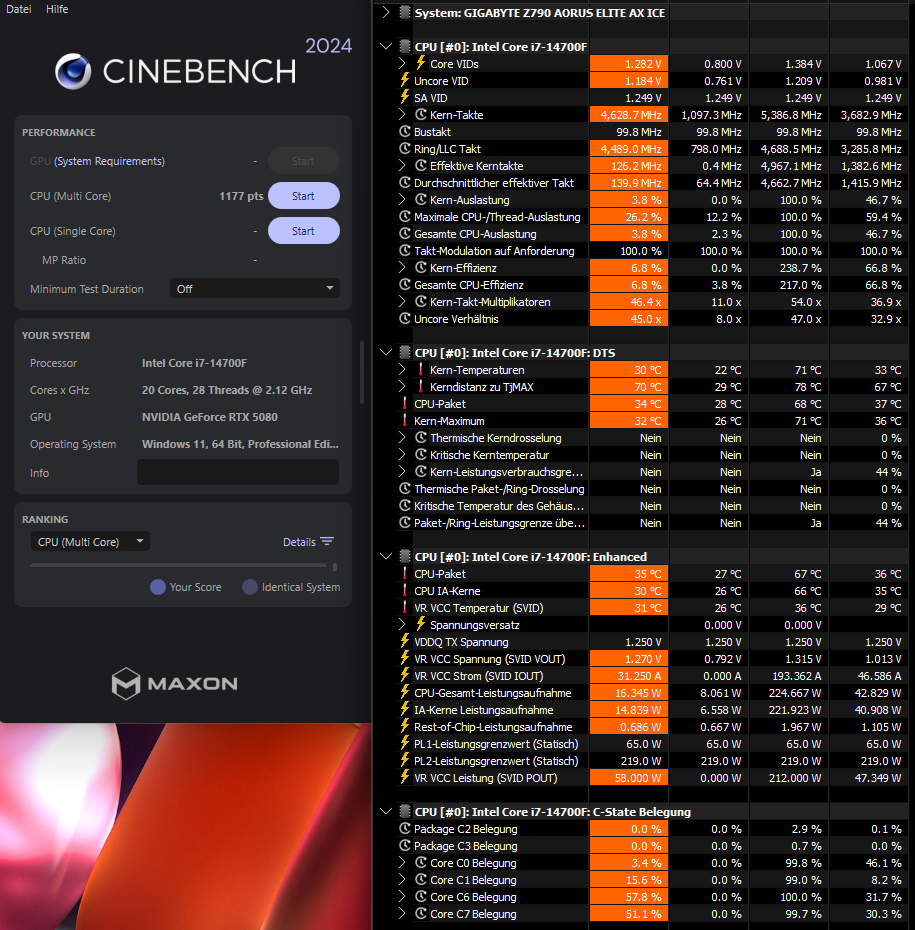Start the CPU (Single Core) benchmark
The image size is (915, 930).
[304, 231]
